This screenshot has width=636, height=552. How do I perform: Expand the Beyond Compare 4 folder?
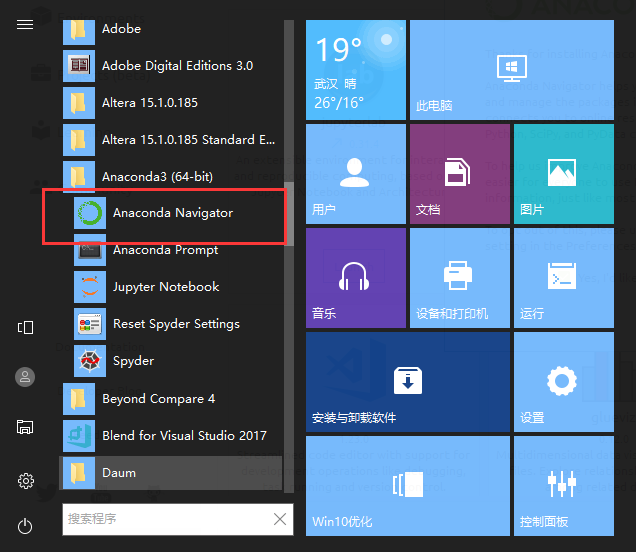pyautogui.click(x=172, y=399)
